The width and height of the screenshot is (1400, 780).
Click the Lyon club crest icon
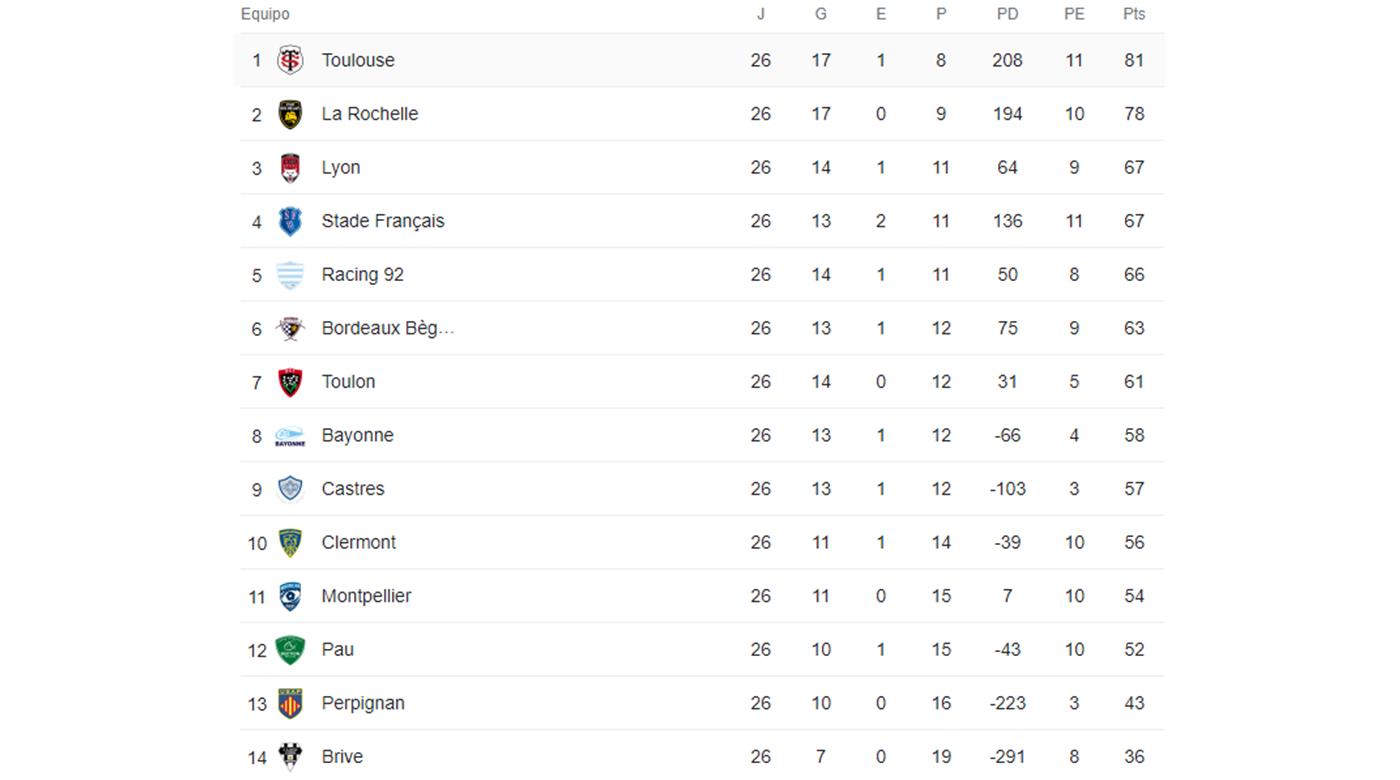coord(290,168)
